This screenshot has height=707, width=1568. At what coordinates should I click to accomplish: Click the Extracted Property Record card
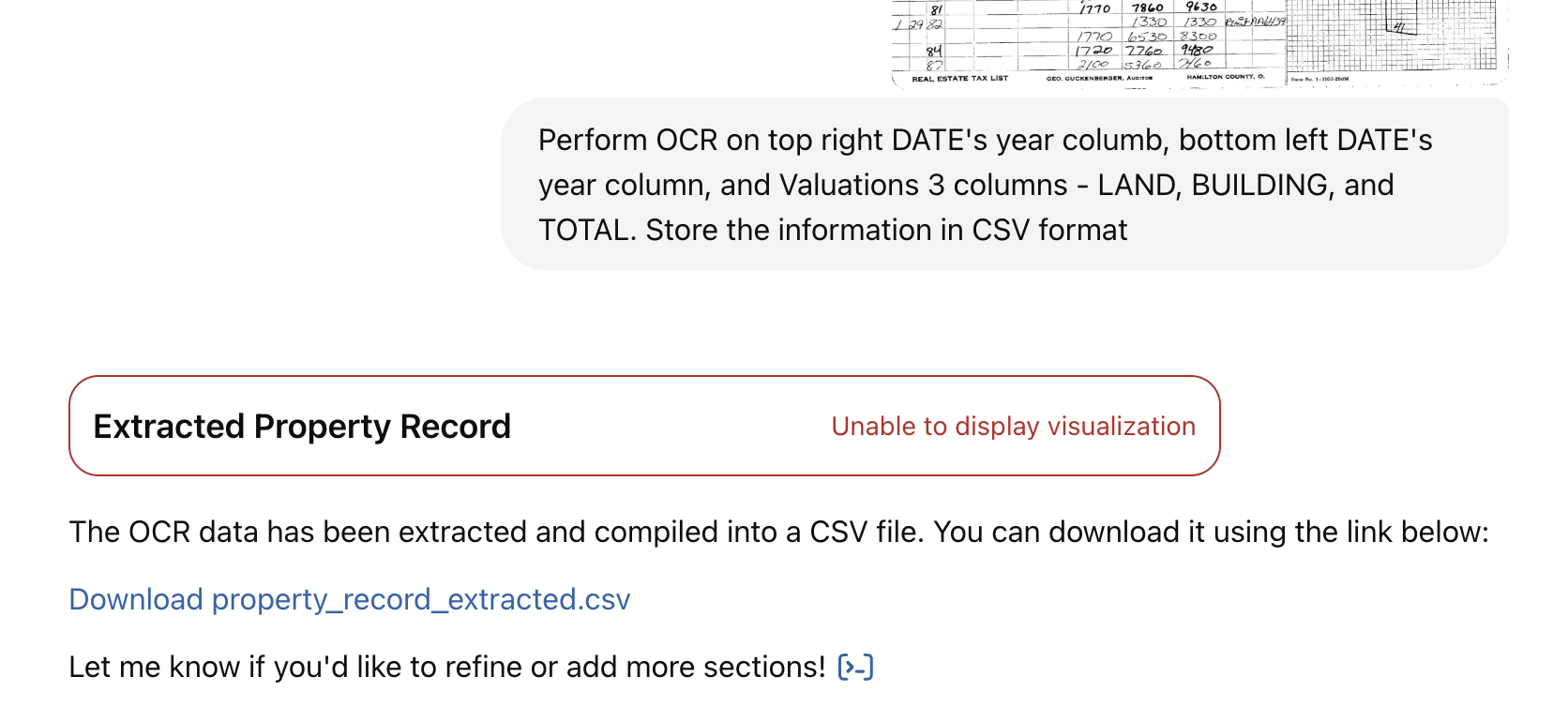(644, 426)
